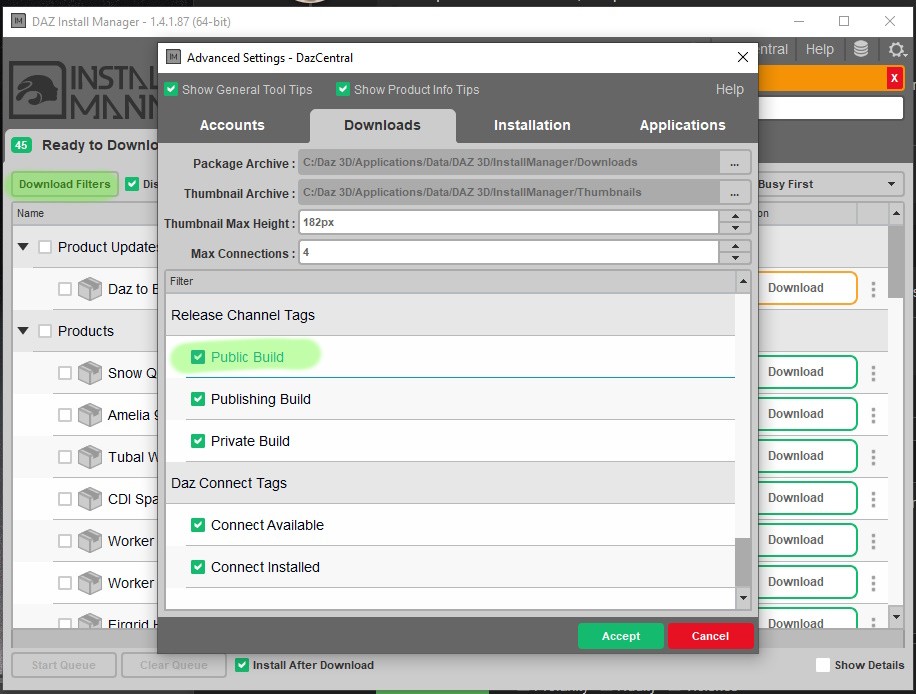The width and height of the screenshot is (916, 694).
Task: Increase Max Connections value
Action: 735,247
